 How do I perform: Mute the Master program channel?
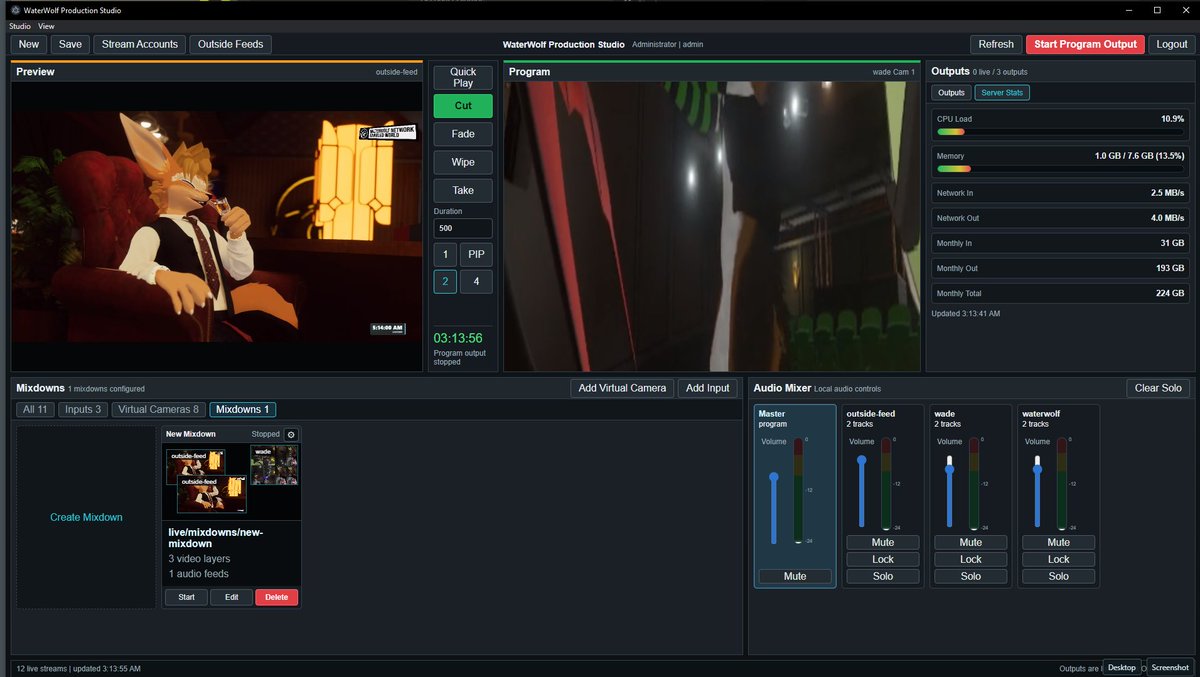click(795, 576)
